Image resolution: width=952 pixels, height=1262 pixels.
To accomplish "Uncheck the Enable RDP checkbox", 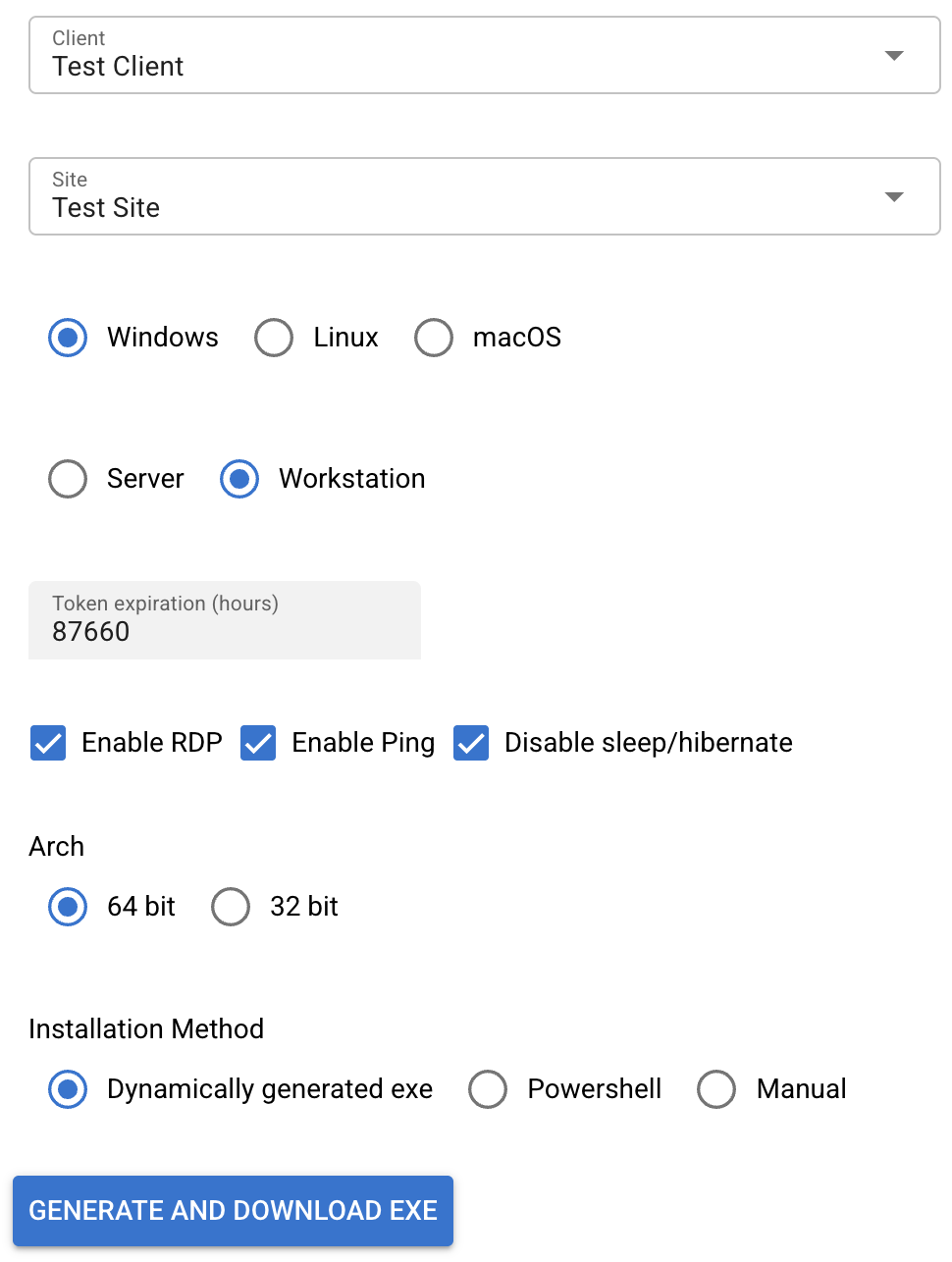I will (x=48, y=743).
